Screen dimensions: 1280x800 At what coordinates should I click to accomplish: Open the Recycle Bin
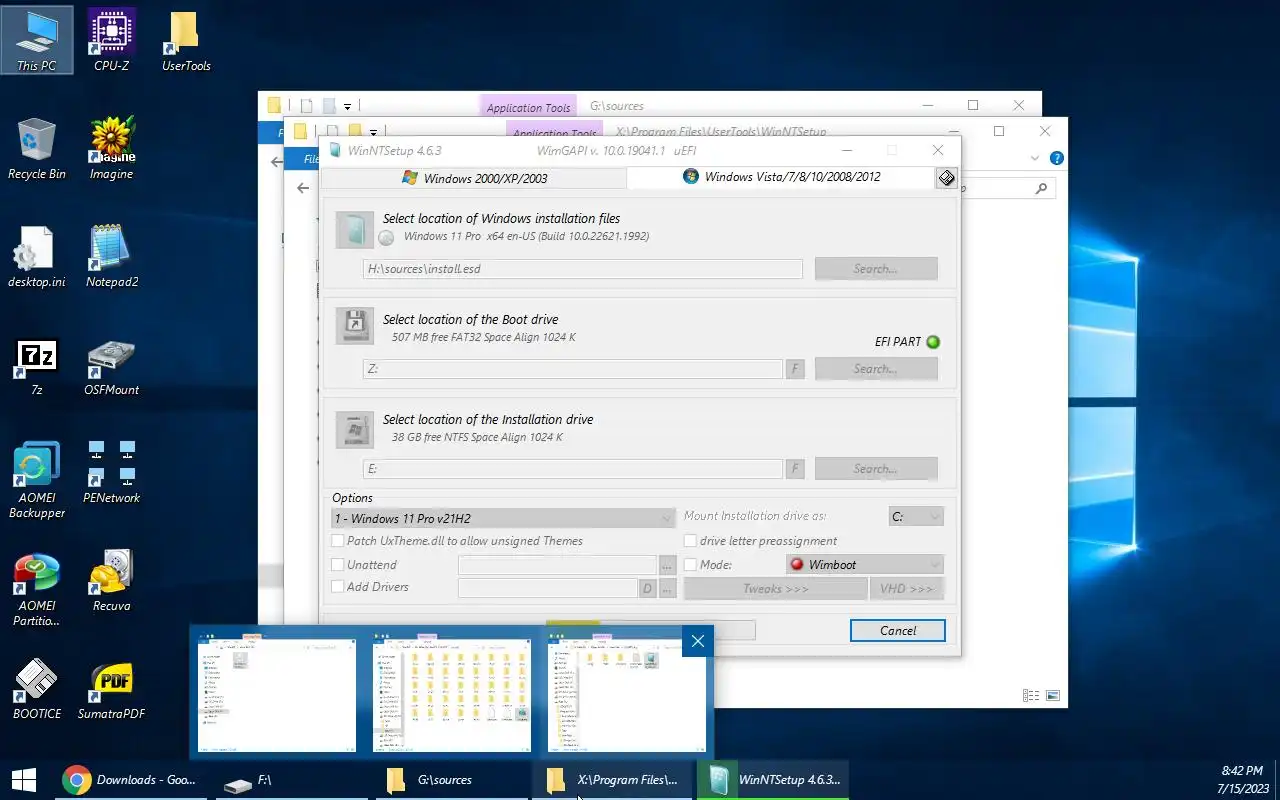click(37, 148)
